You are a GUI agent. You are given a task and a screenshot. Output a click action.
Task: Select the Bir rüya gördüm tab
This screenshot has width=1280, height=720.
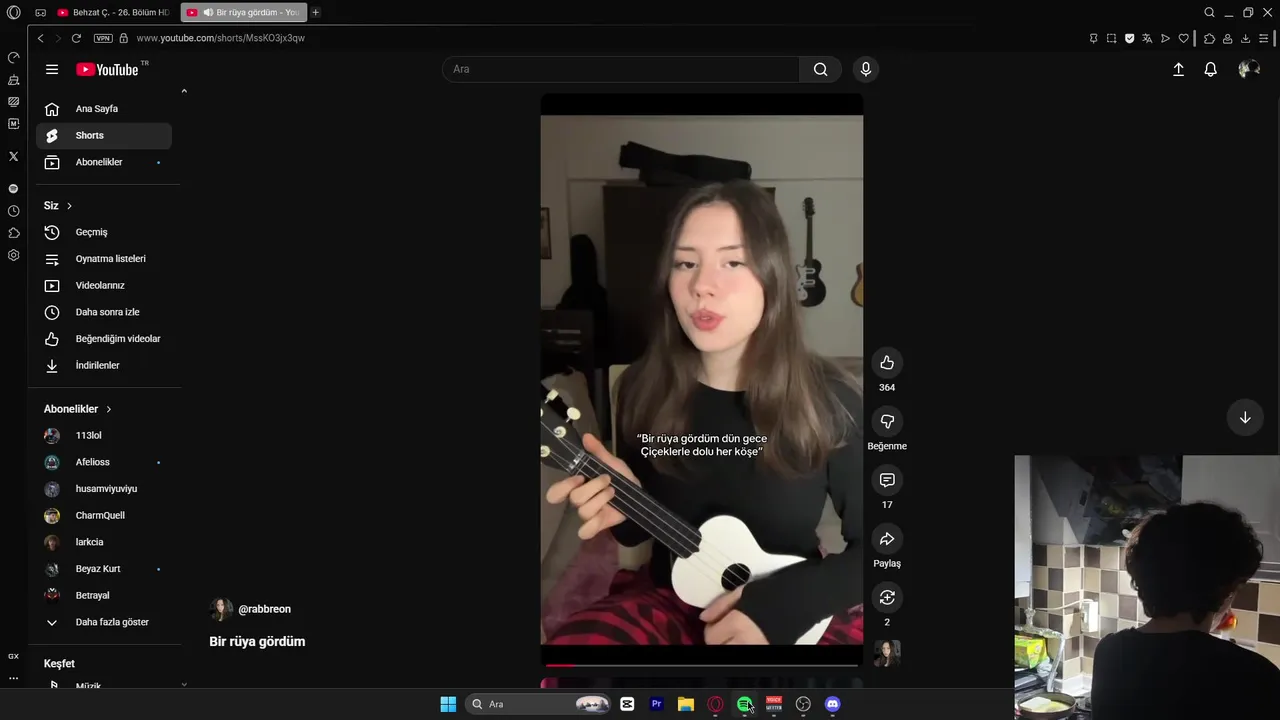(x=243, y=12)
